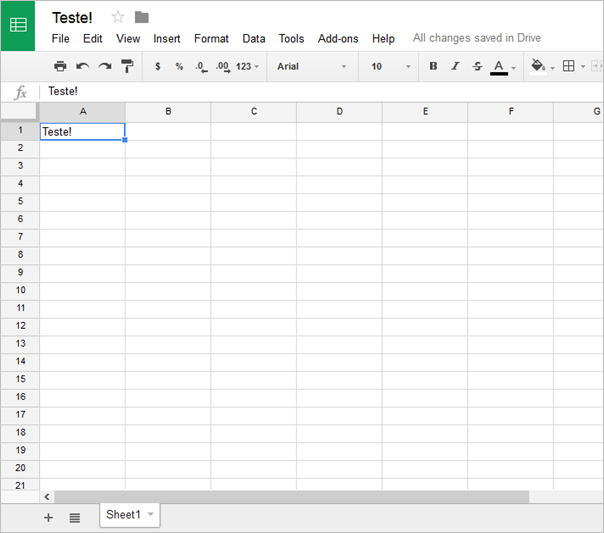
Task: Click the print icon
Action: coord(60,66)
